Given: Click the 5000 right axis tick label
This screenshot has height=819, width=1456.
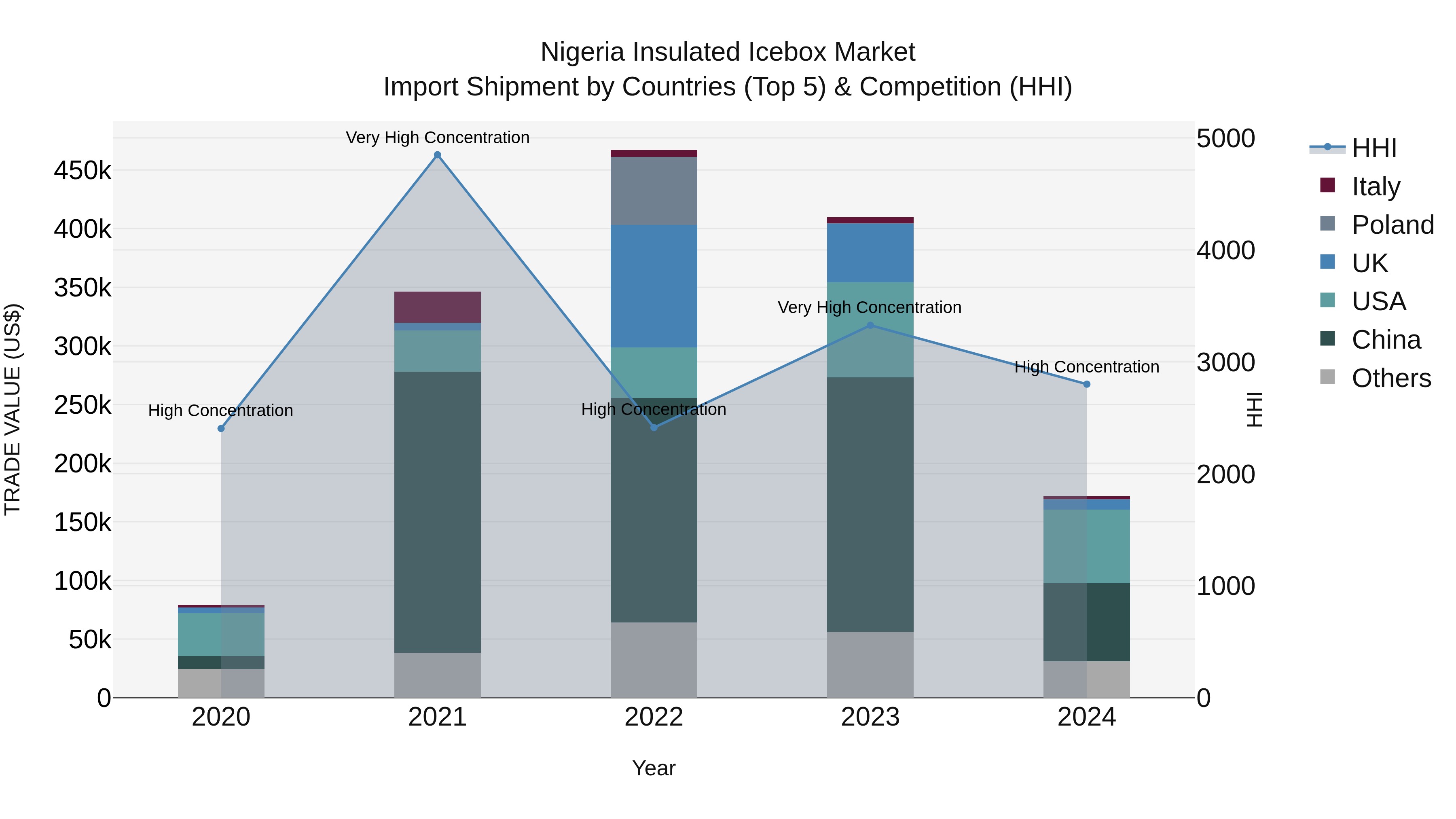Looking at the screenshot, I should [1226, 138].
